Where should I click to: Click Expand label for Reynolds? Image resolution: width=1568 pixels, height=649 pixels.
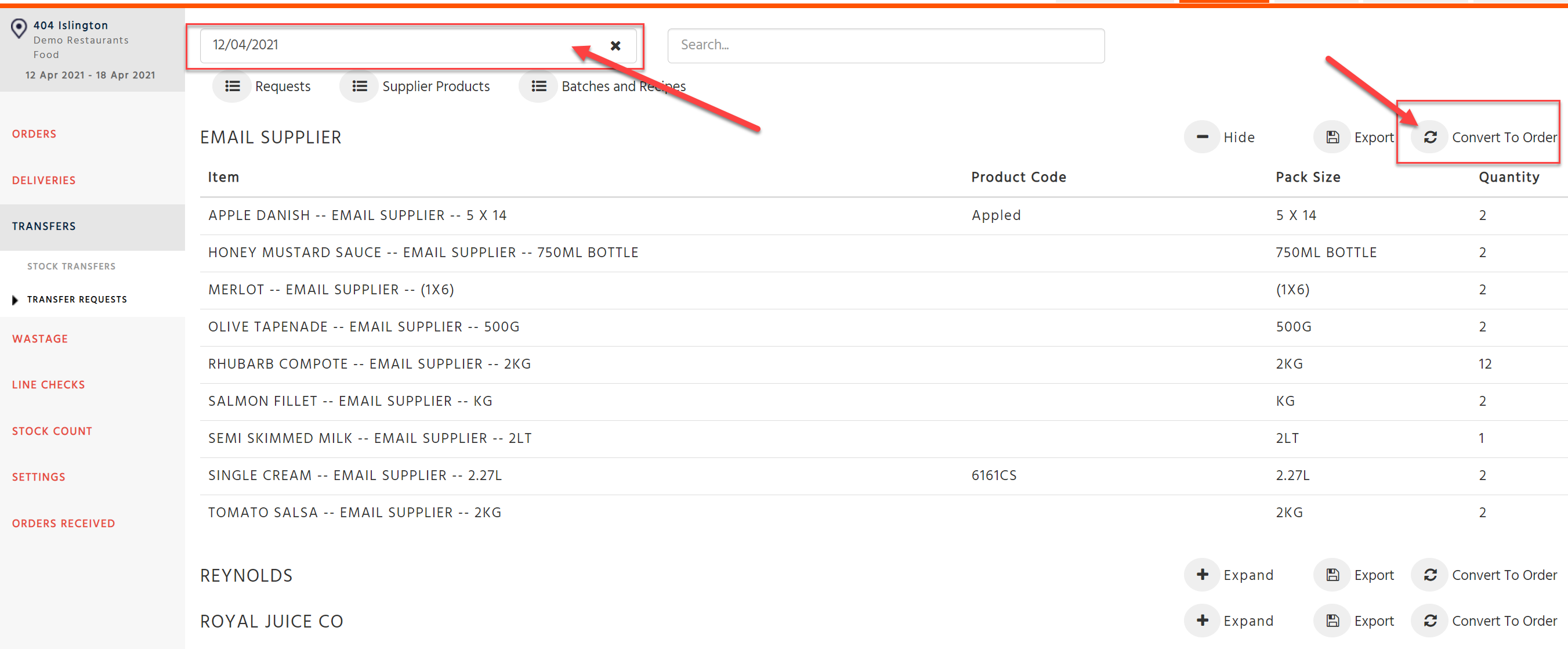click(1248, 575)
